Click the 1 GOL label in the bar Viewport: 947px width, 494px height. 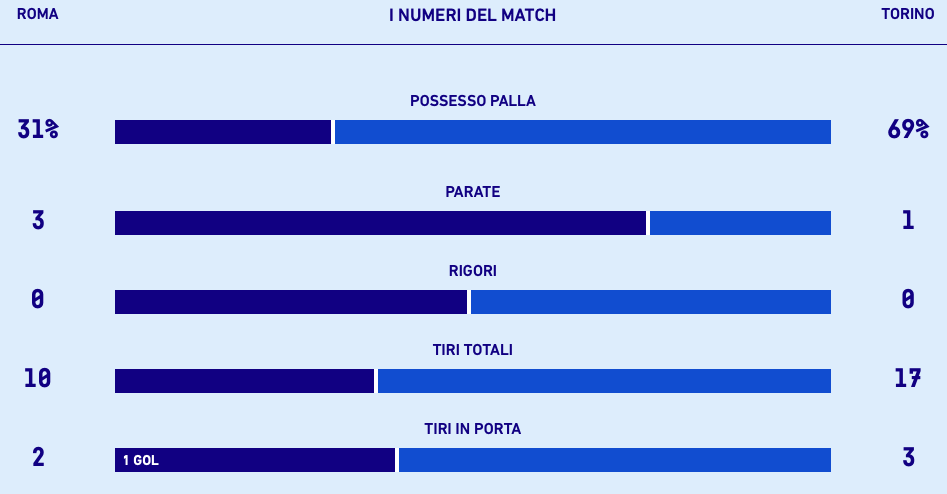141,461
